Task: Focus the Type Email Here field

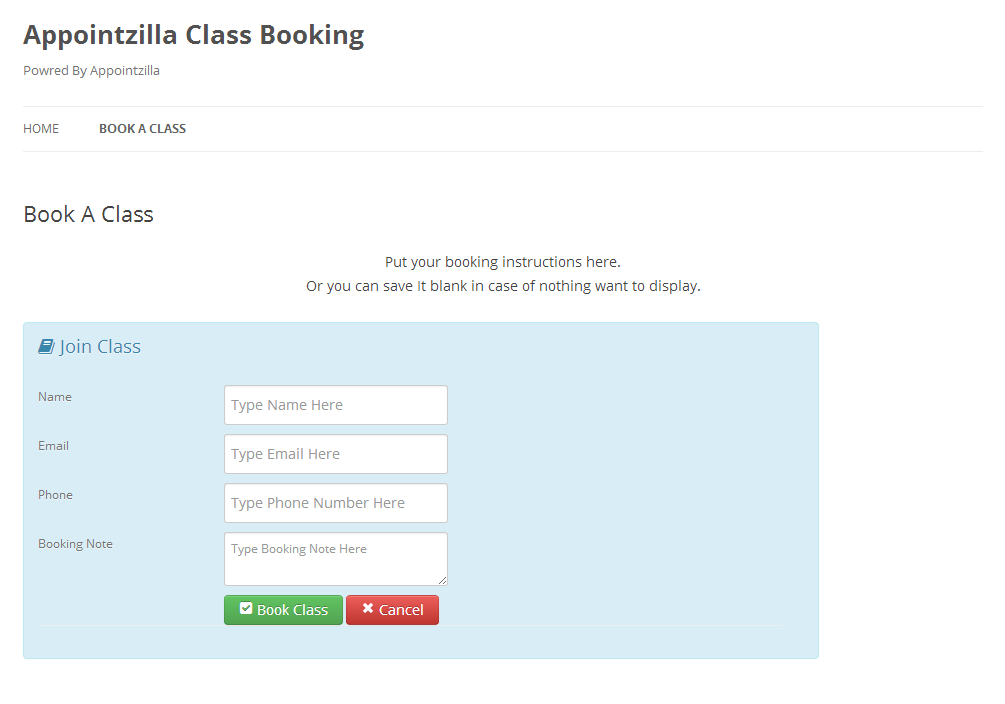Action: pos(336,454)
